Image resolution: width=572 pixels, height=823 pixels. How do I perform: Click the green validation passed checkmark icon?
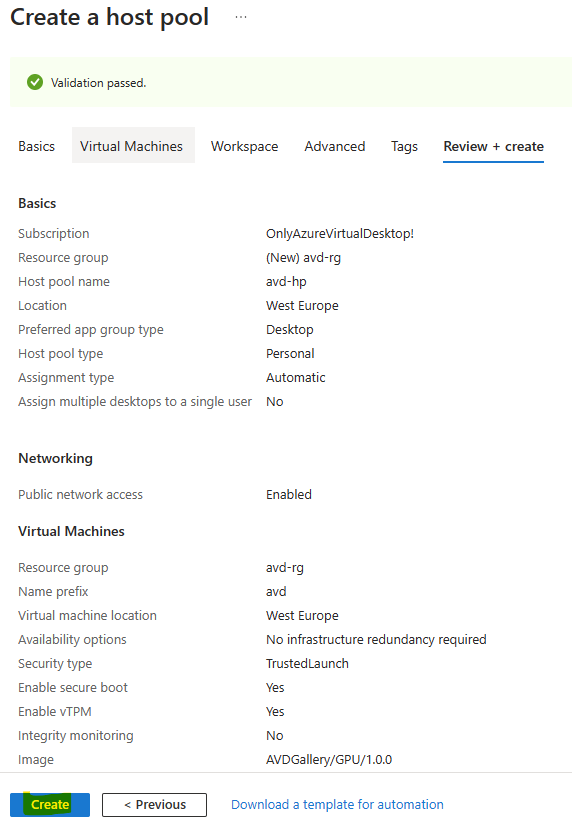35,82
